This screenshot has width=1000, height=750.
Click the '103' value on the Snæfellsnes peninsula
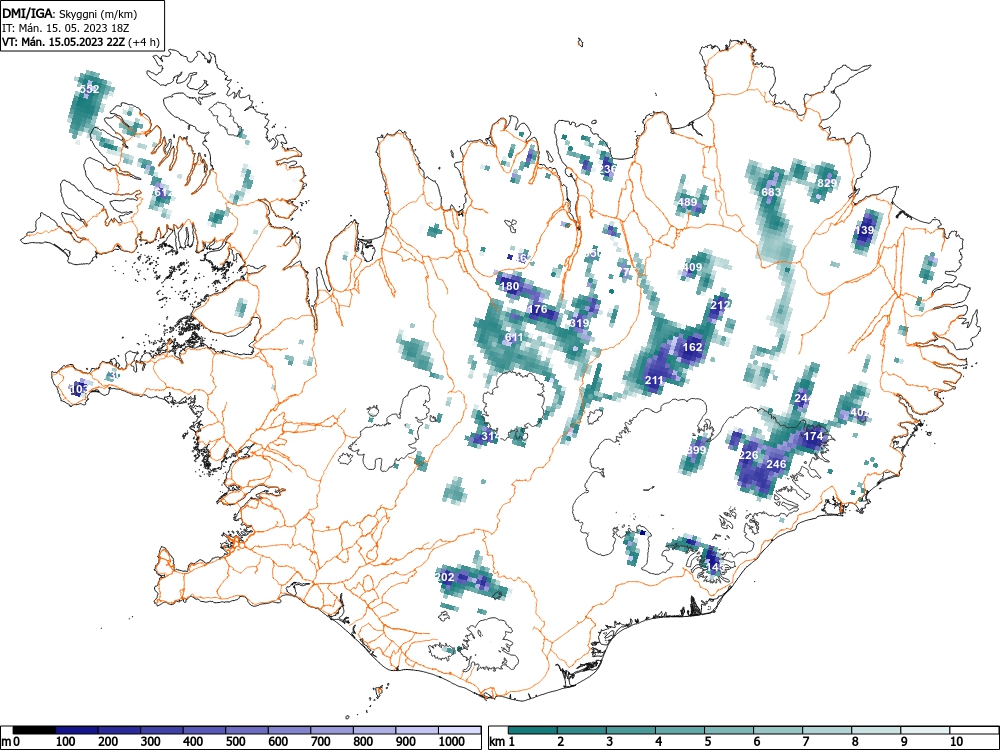pos(78,389)
